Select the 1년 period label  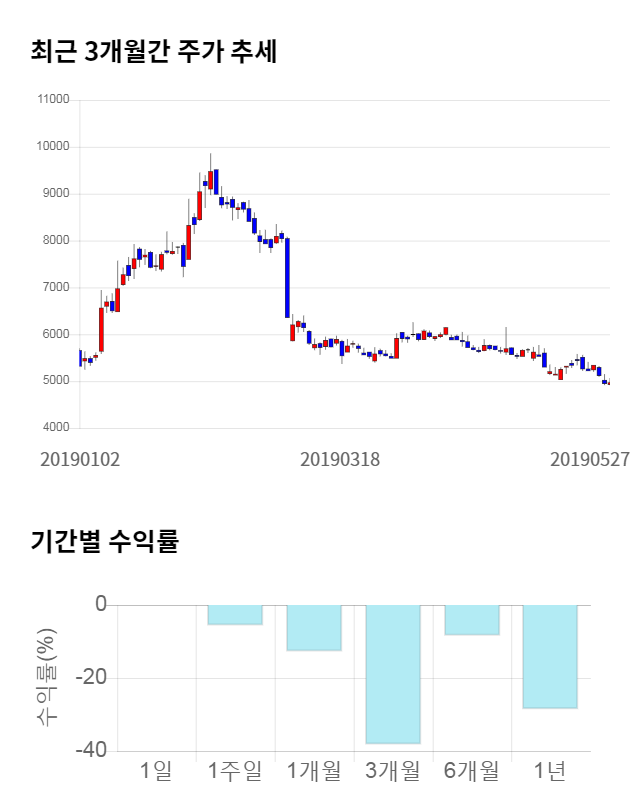tap(550, 770)
